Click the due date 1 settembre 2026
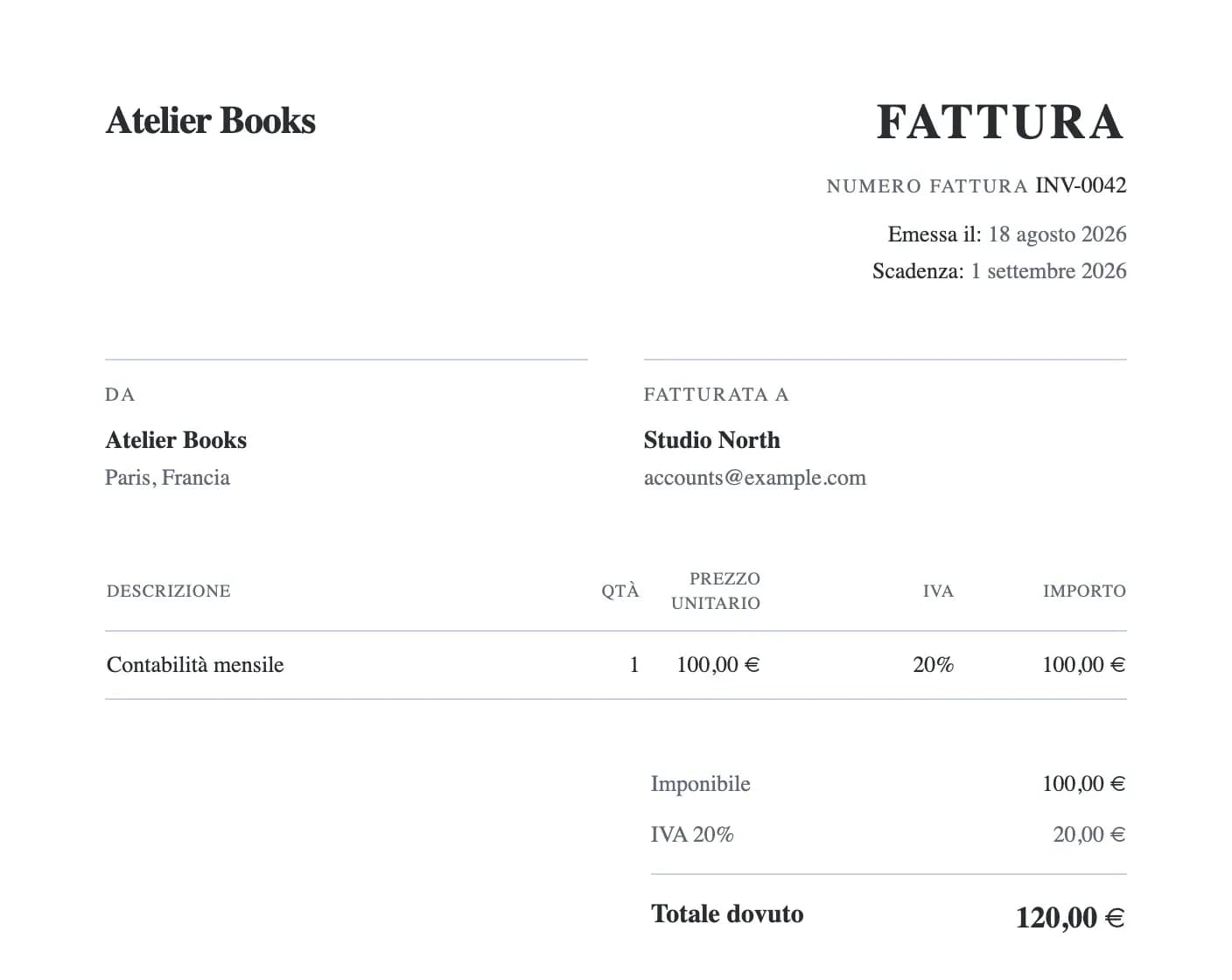The width and height of the screenshot is (1232, 980). coord(1048,271)
